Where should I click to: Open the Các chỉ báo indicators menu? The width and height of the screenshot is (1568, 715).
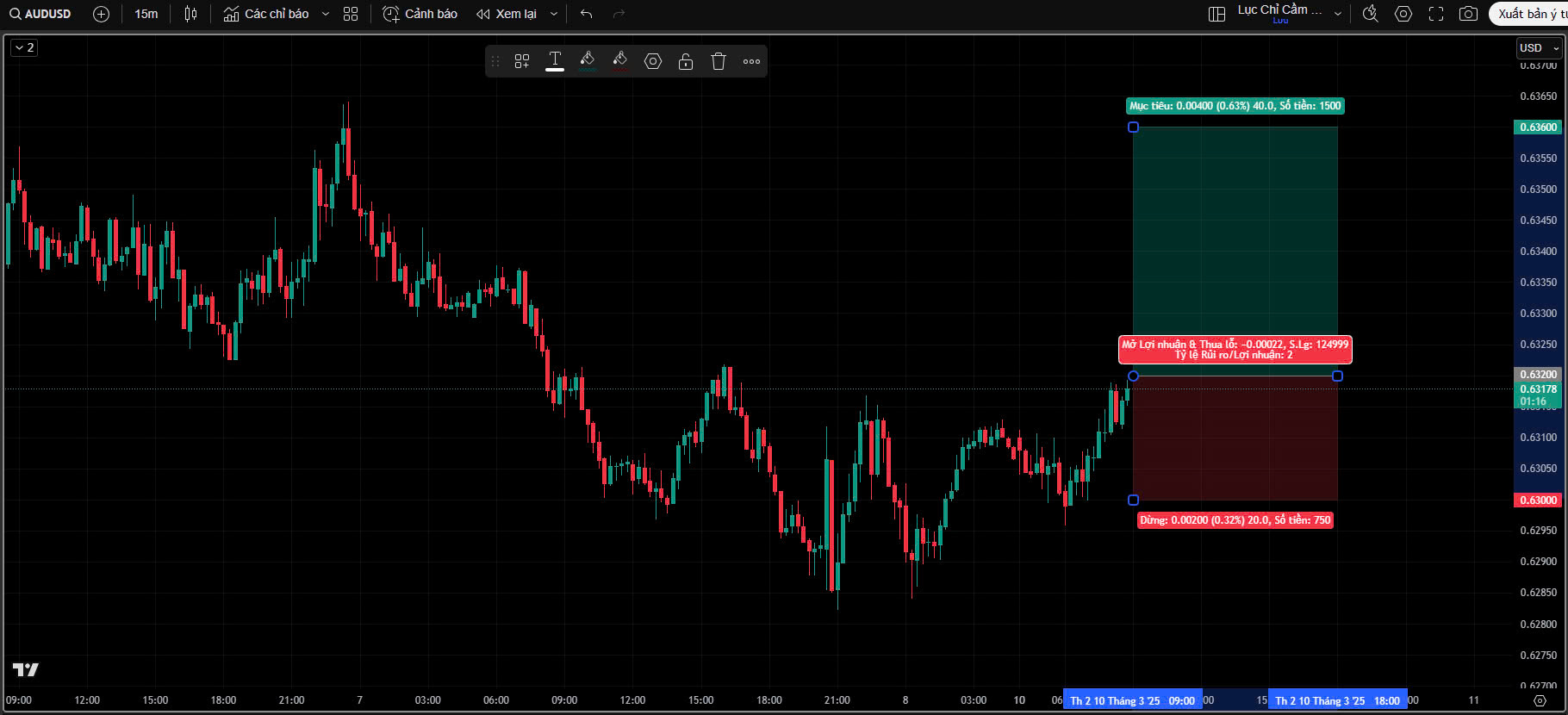coord(267,14)
